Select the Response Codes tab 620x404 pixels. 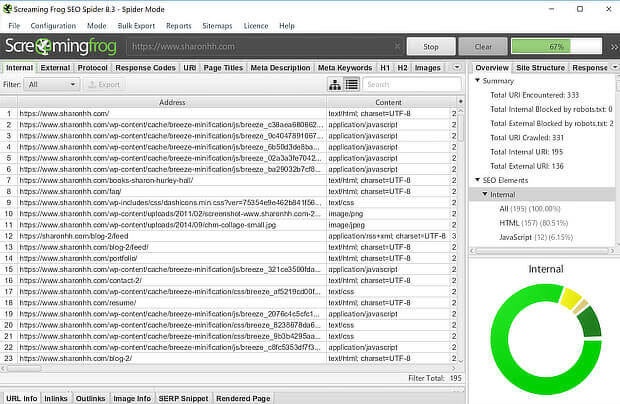pos(146,68)
